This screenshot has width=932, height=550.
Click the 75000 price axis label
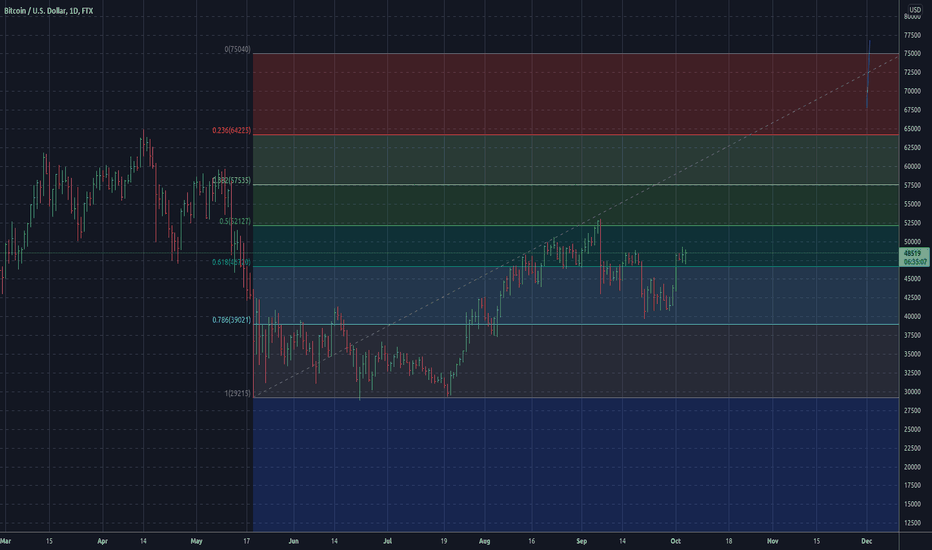click(x=912, y=54)
